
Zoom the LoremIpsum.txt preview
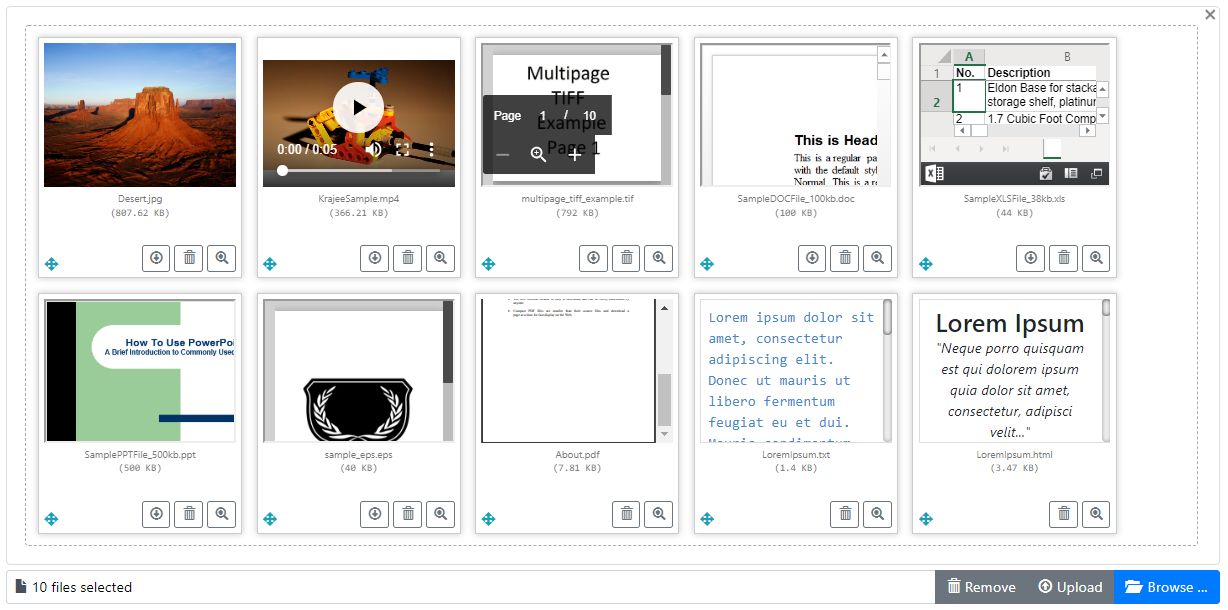877,514
